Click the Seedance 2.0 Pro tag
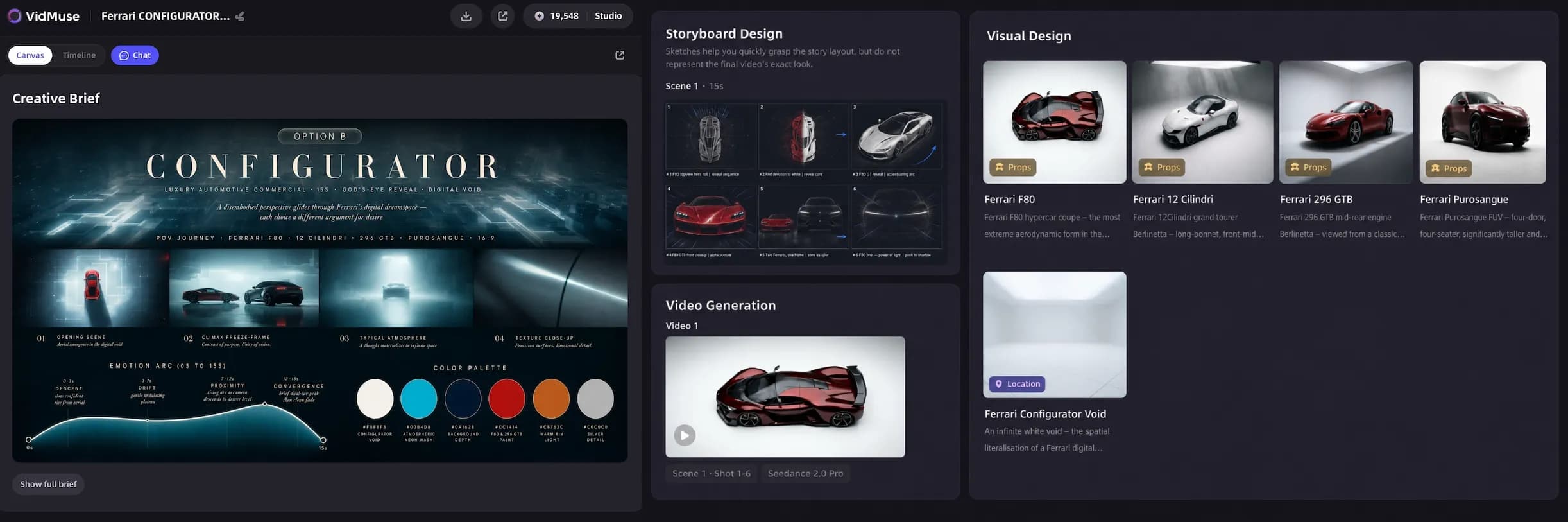The width and height of the screenshot is (1568, 522). point(805,473)
